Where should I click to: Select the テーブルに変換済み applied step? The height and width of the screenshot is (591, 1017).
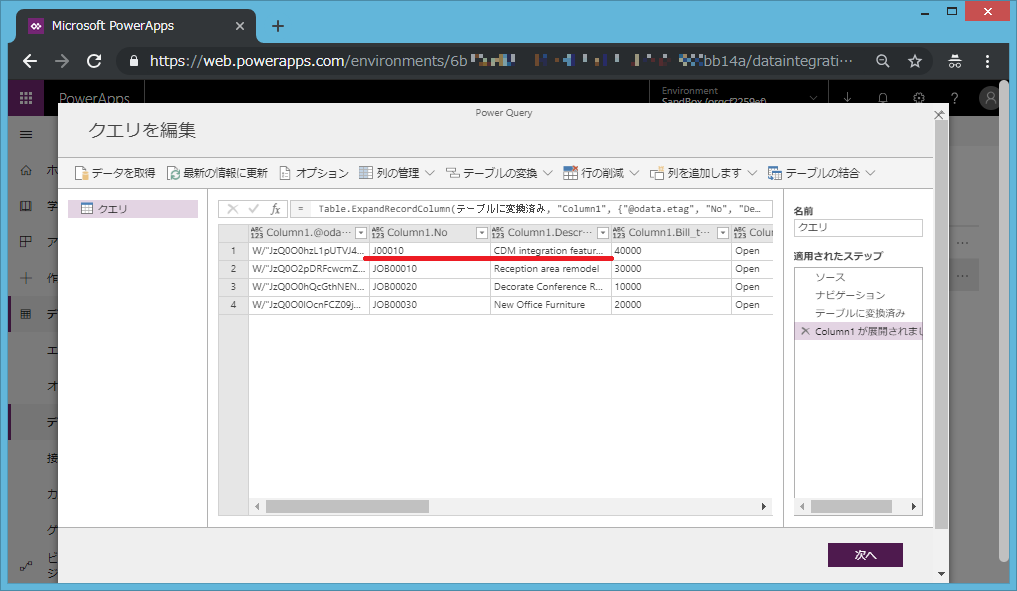tap(858, 313)
